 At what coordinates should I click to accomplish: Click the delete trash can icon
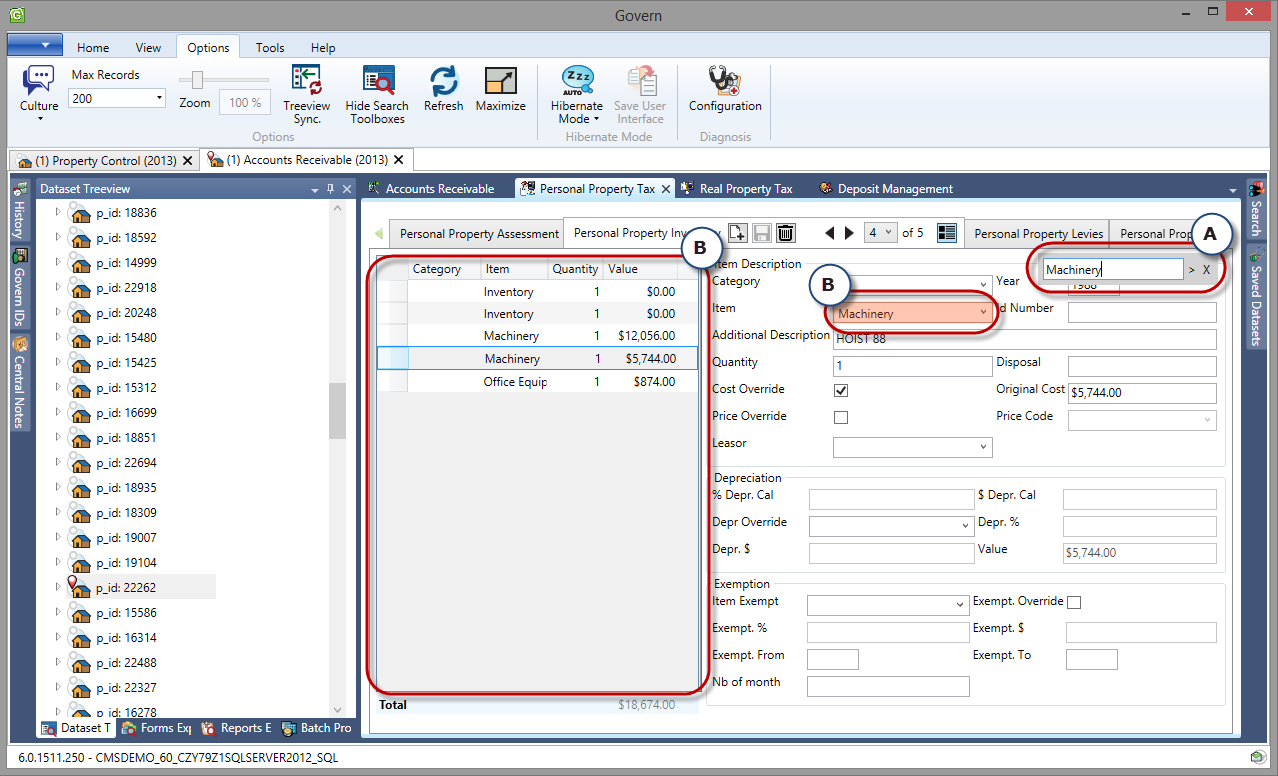pyautogui.click(x=786, y=233)
